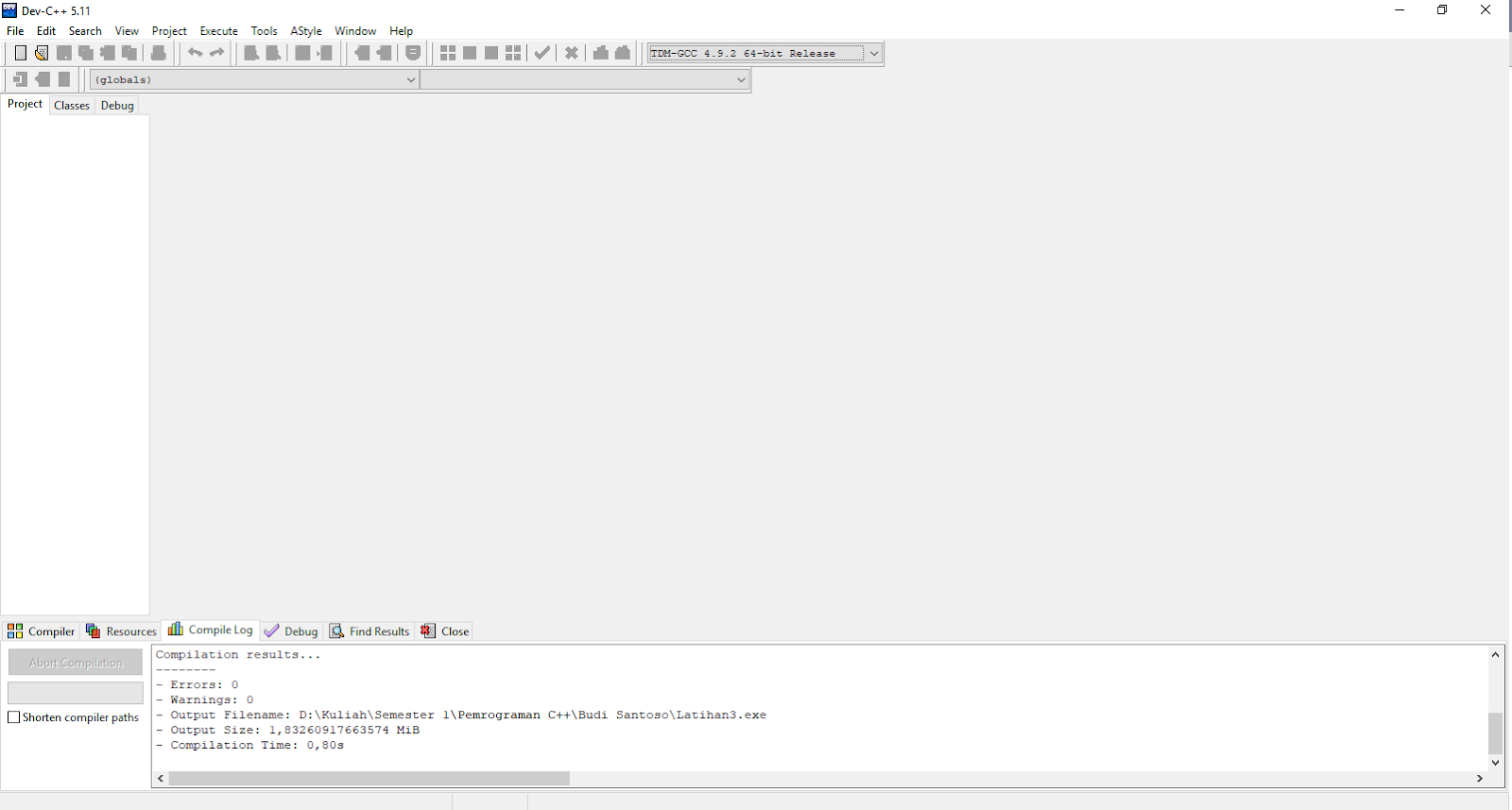The width and height of the screenshot is (1512, 810).
Task: Click the Insert icon at start of second toolbar row
Action: 20,79
